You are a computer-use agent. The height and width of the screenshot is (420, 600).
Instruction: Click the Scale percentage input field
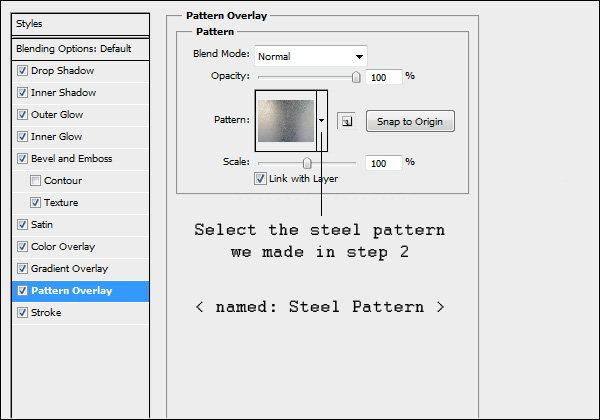384,162
